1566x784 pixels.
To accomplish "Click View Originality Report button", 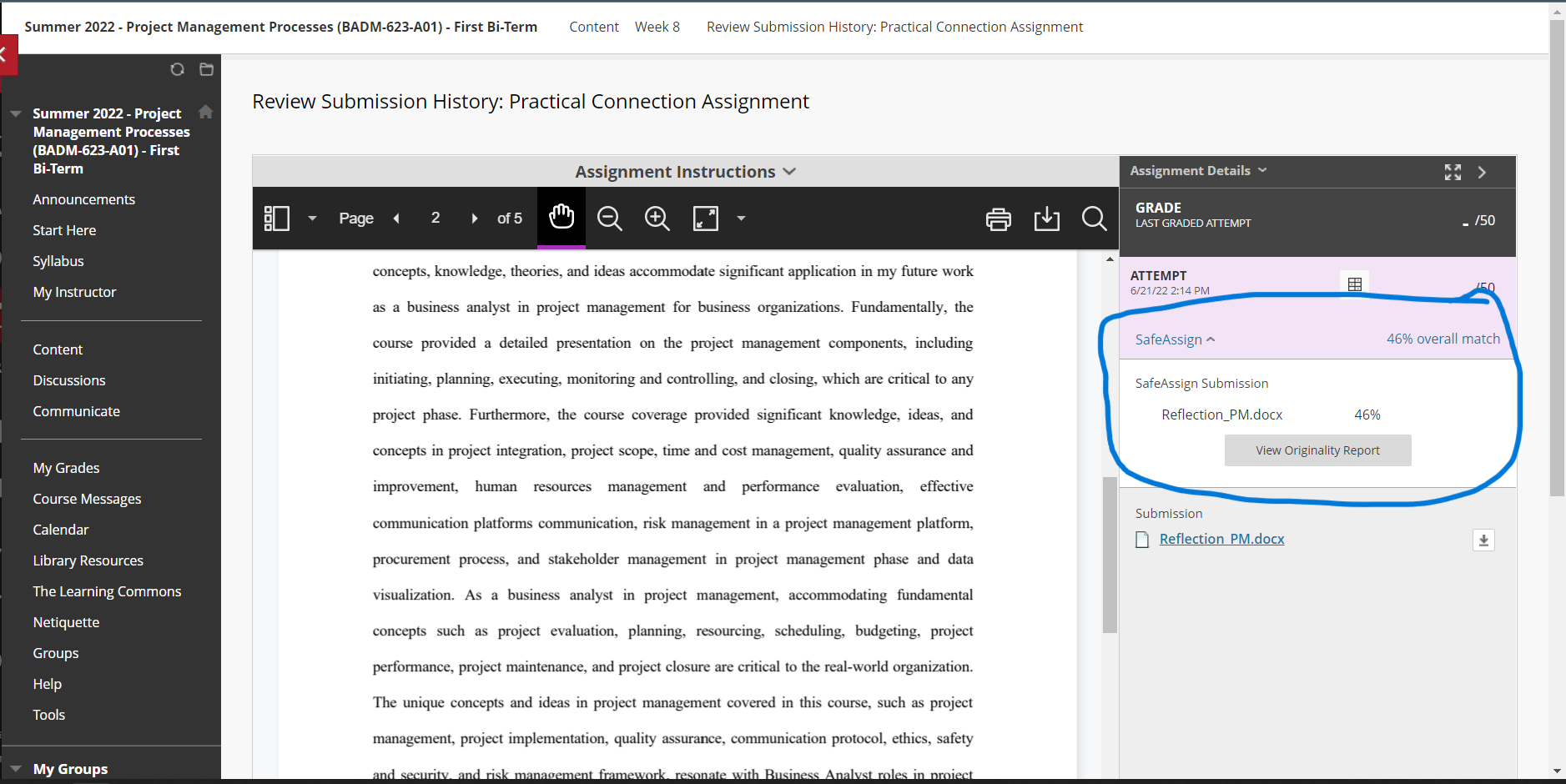I will pos(1317,450).
